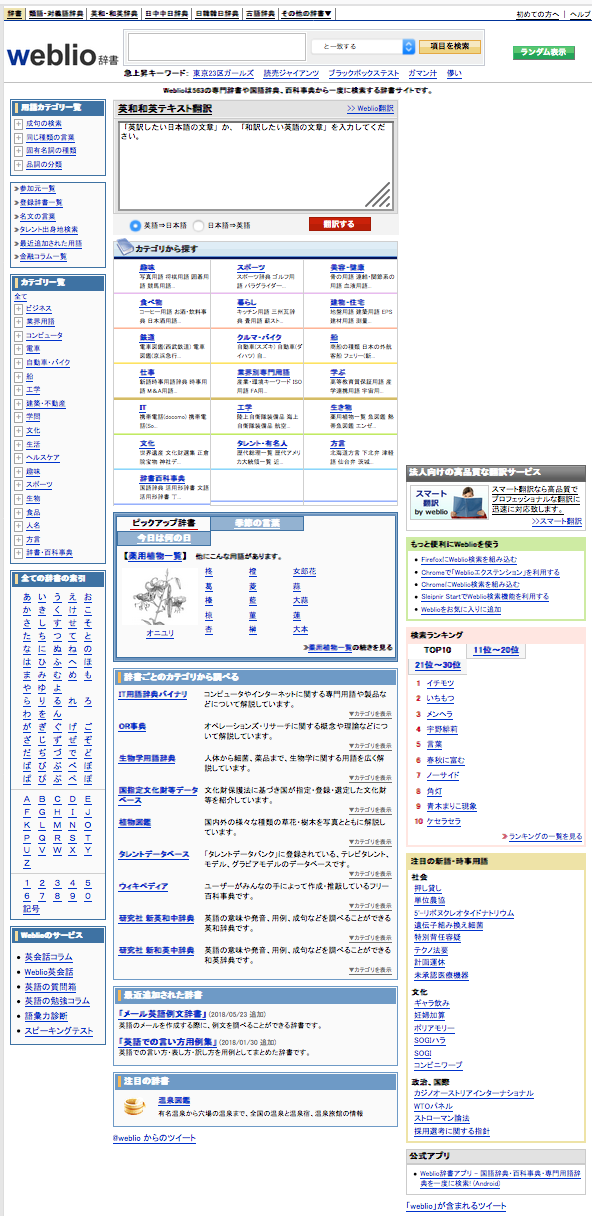Open the 薬用植物一覧 link
This screenshot has width=592, height=1216.
click(x=154, y=555)
